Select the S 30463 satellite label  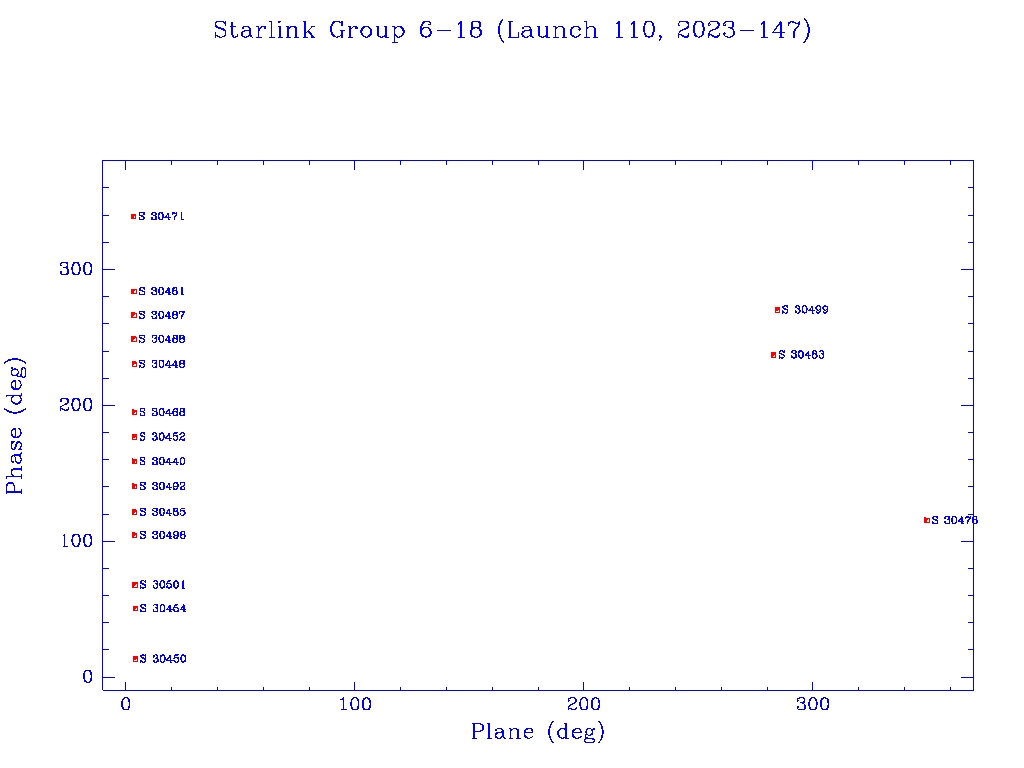click(801, 355)
